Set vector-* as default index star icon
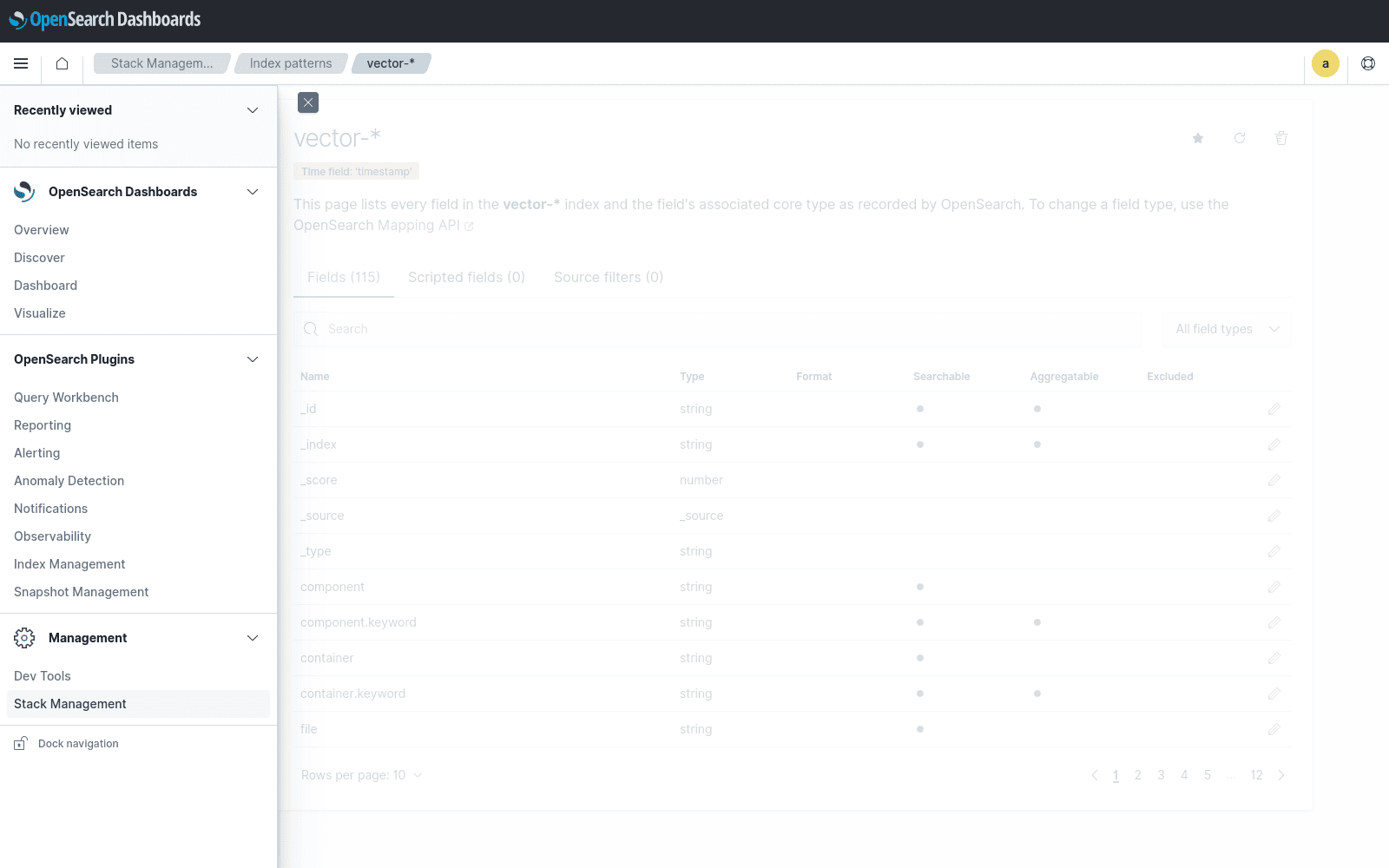 (x=1198, y=138)
